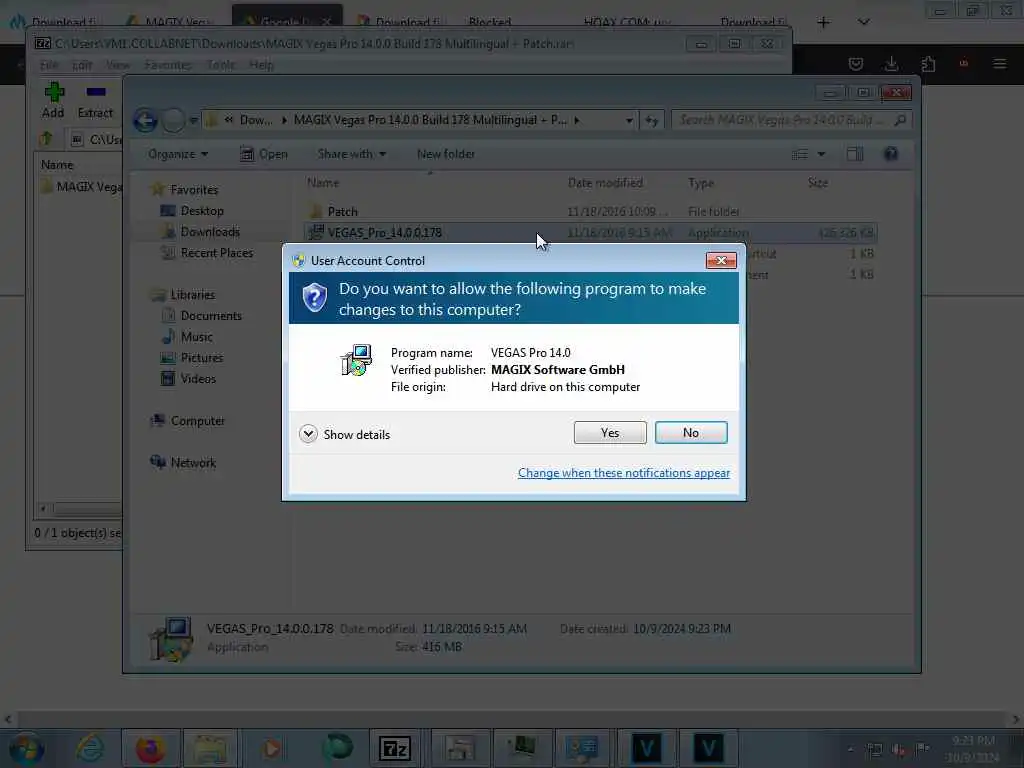Open recent locations dropdown beside navigation buttons
The image size is (1024, 768).
pos(193,120)
